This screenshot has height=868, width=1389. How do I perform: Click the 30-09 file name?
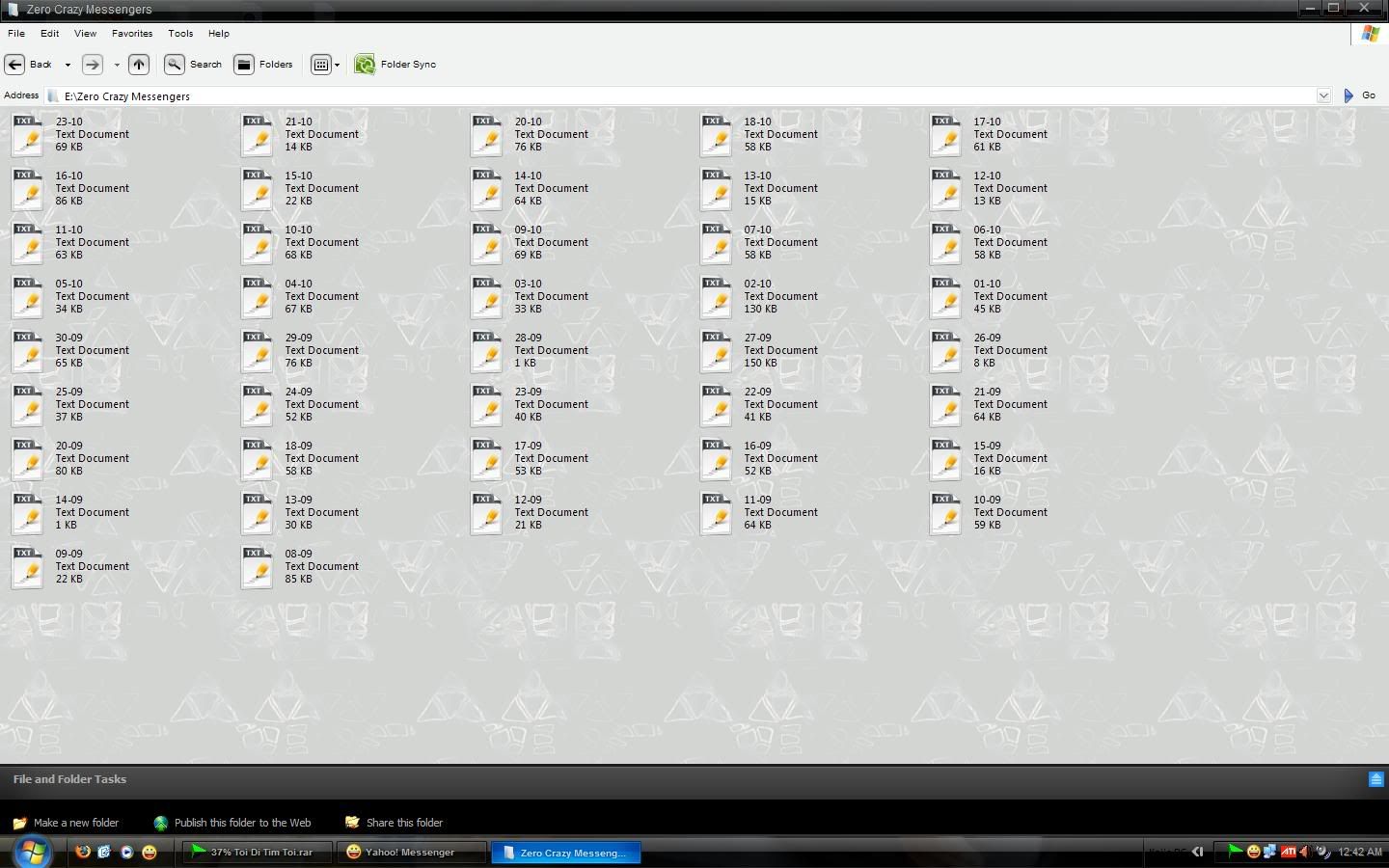68,339
